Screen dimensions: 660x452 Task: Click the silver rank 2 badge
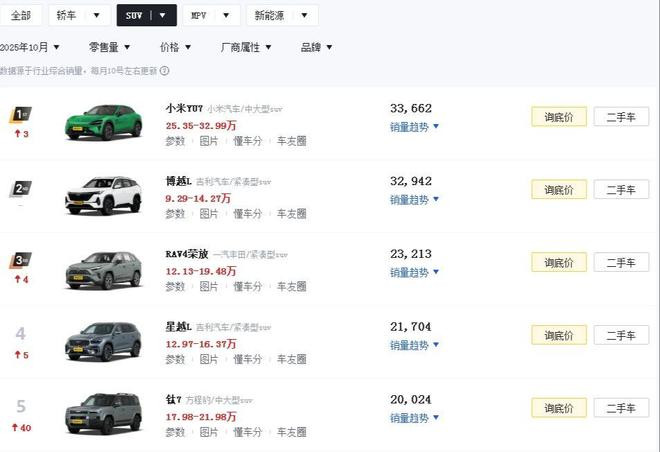pyautogui.click(x=19, y=188)
